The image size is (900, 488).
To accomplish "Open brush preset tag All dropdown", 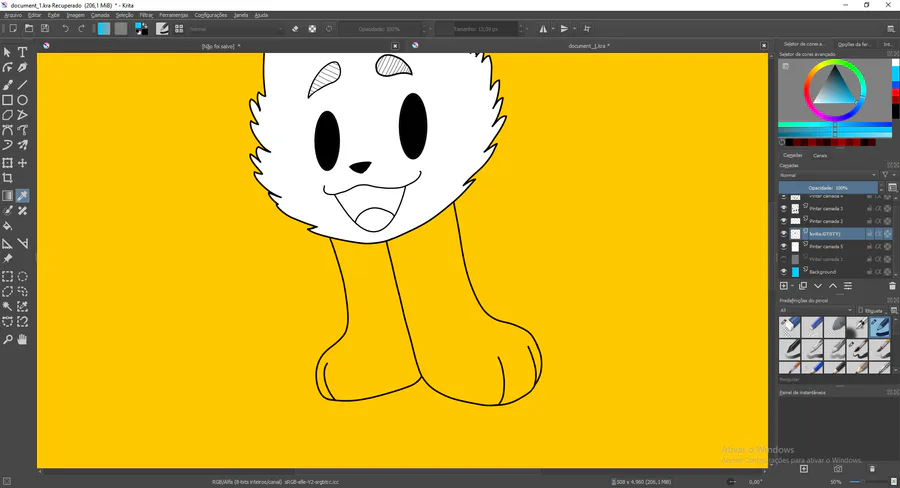I will click(816, 311).
